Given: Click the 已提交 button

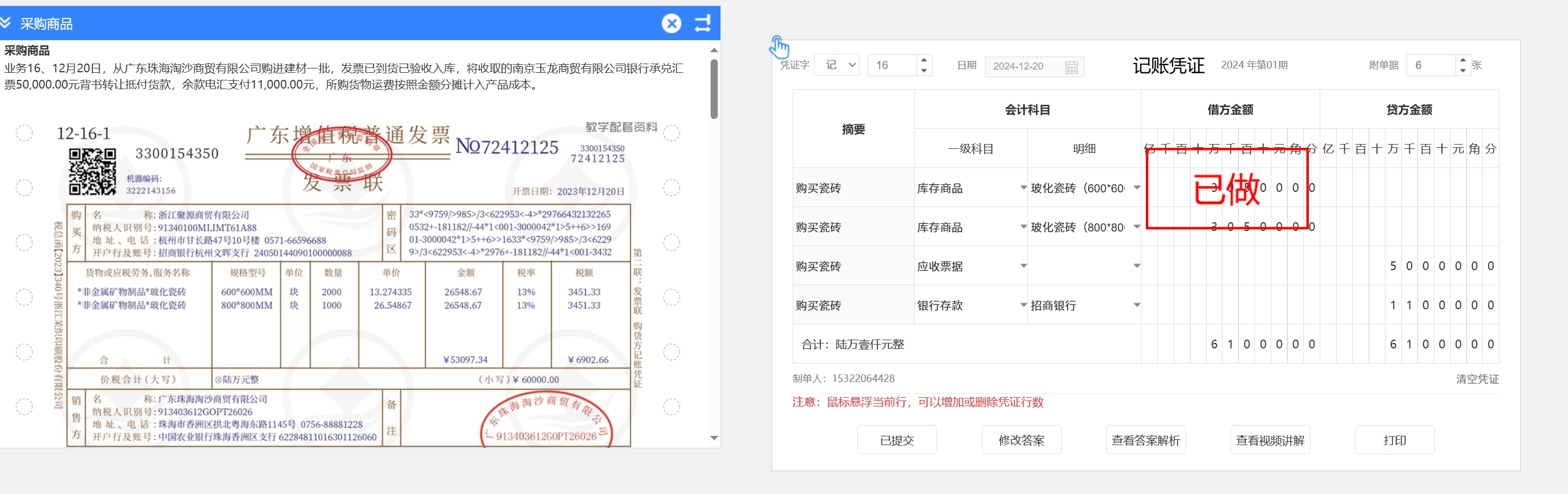Looking at the screenshot, I should click(896, 440).
